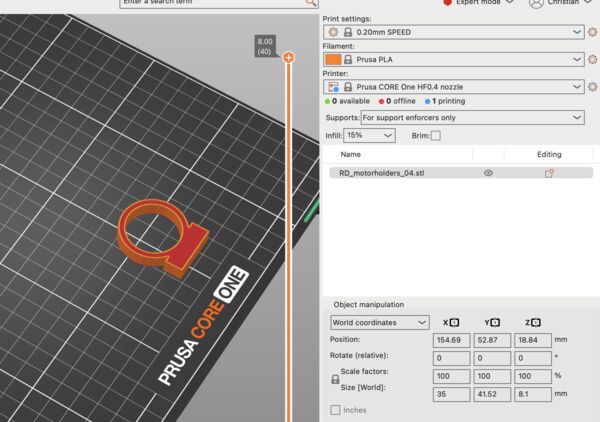Screen dimensions: 600x422
Task: Click the plus handle on layer slider
Action: tap(289, 58)
